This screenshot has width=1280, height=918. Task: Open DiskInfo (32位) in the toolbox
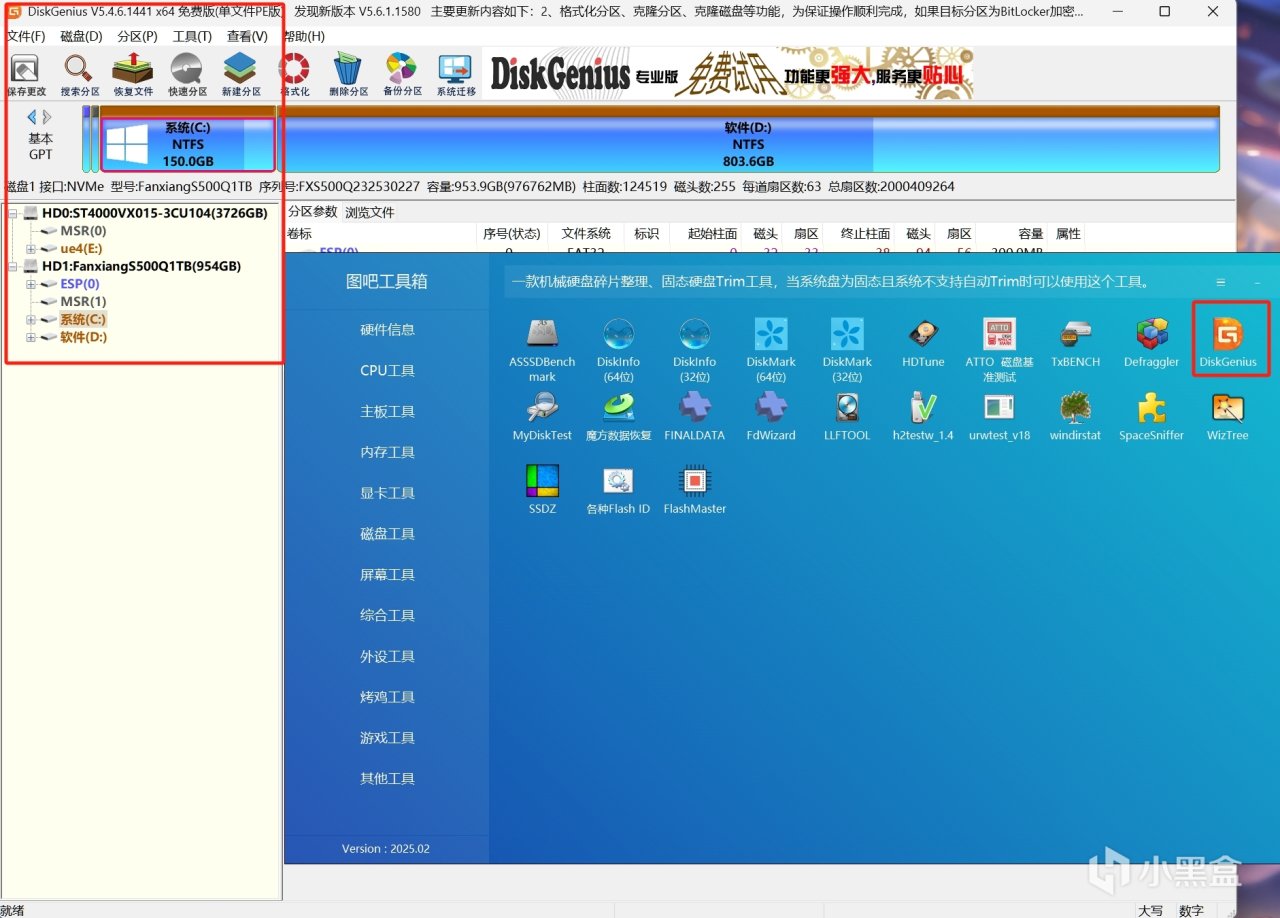(x=694, y=350)
